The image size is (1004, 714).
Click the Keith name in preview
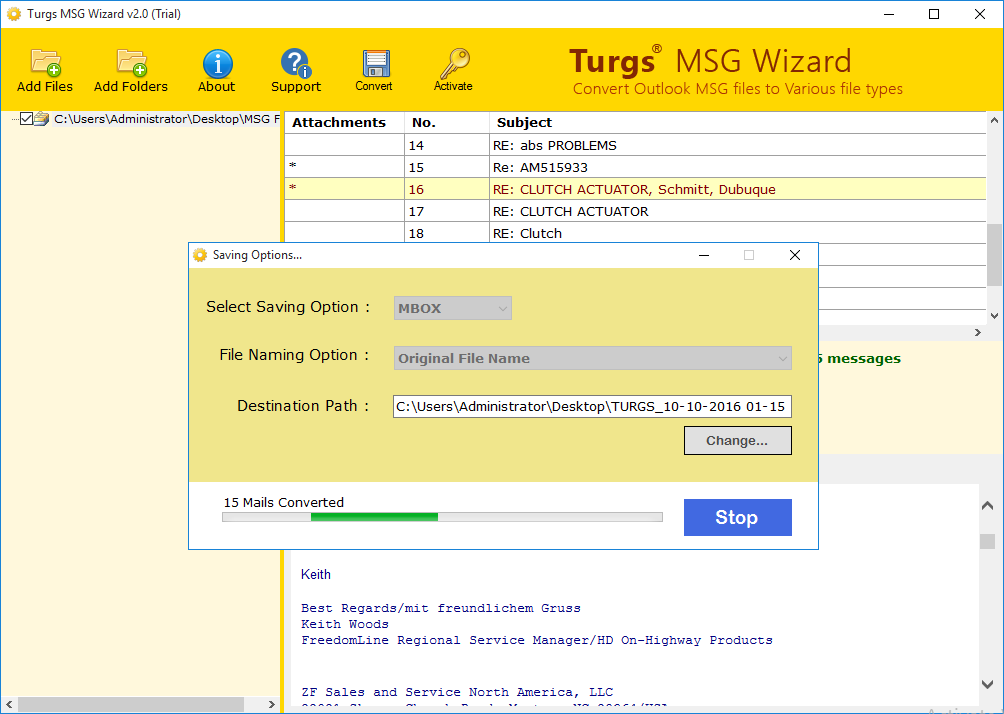(x=316, y=574)
